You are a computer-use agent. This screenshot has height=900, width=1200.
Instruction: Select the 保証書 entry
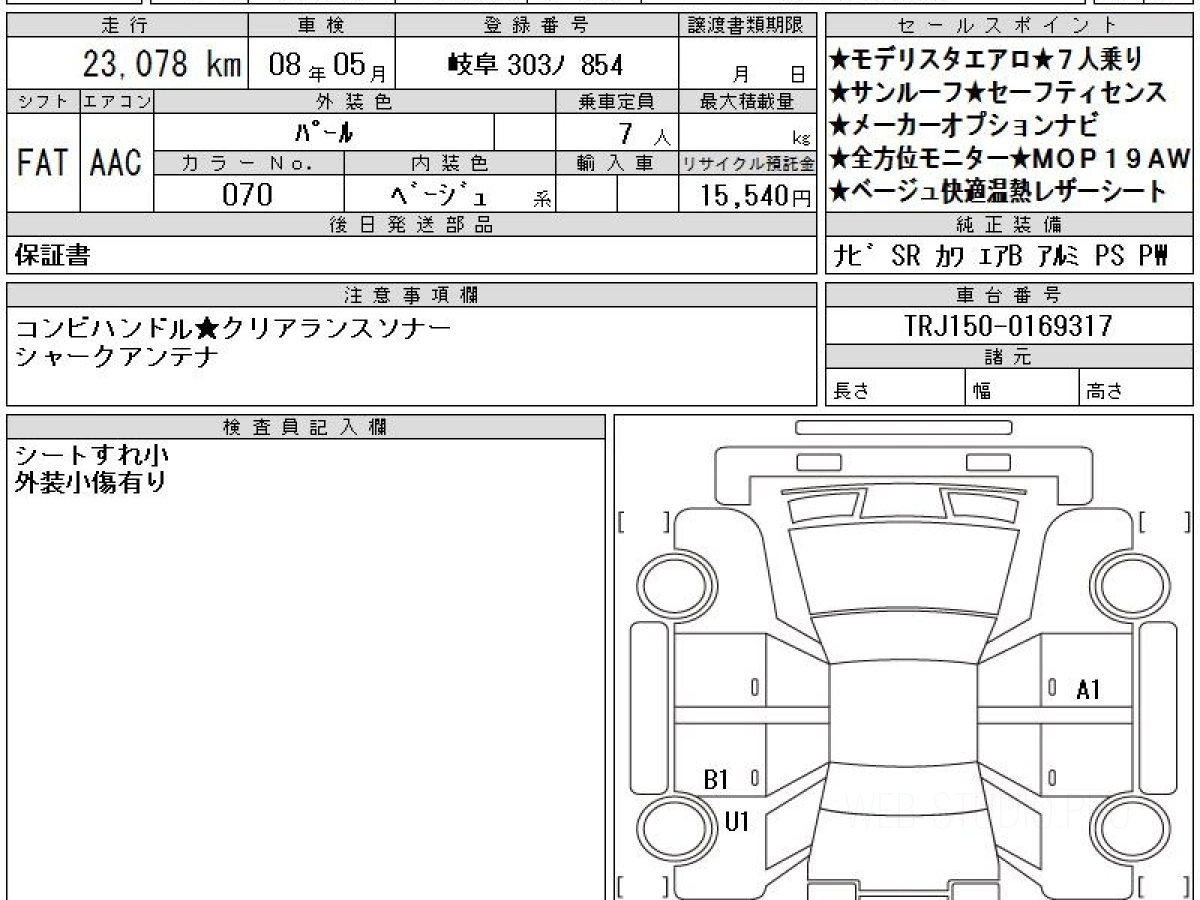(52, 256)
